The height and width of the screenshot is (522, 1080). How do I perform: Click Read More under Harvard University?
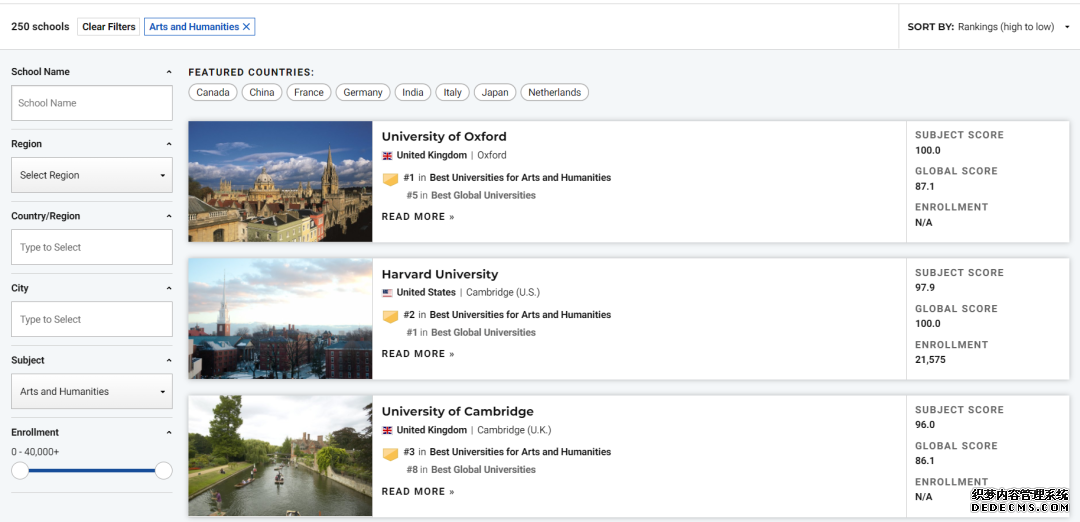point(418,354)
